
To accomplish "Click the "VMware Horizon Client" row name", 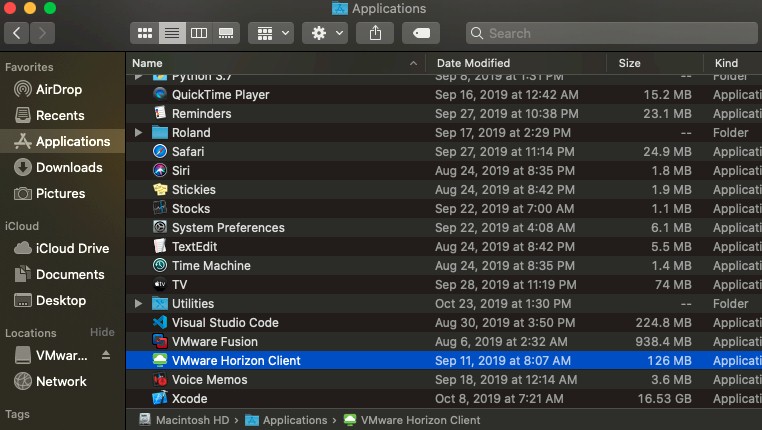I will [x=236, y=361].
